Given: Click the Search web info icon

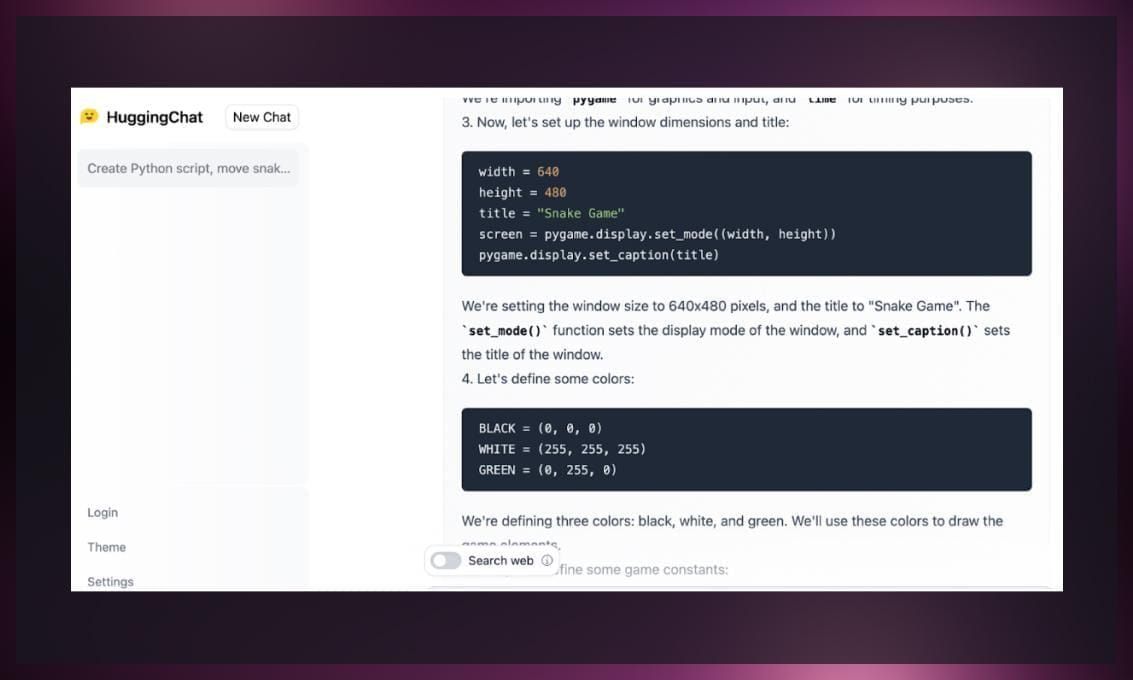Looking at the screenshot, I should (x=547, y=561).
